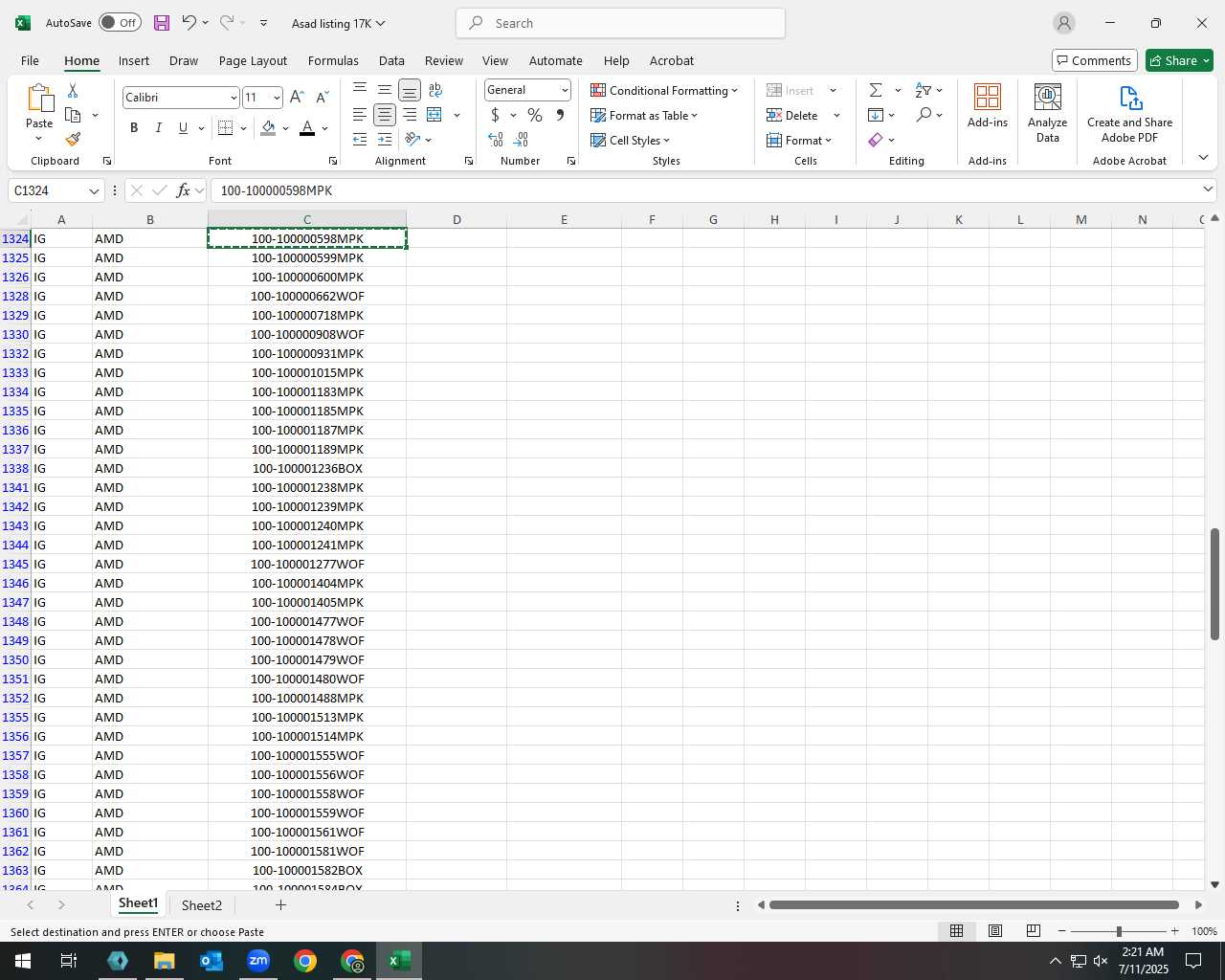The width and height of the screenshot is (1225, 980).
Task: Launch Analyze Data pane
Action: coord(1048,113)
